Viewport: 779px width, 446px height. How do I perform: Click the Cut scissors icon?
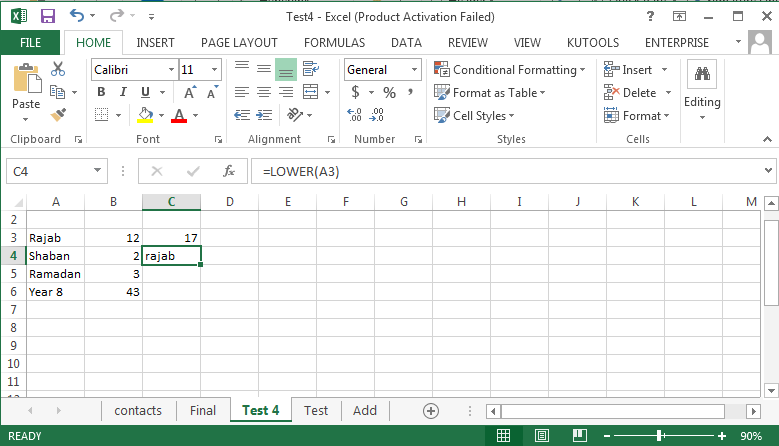pos(58,69)
